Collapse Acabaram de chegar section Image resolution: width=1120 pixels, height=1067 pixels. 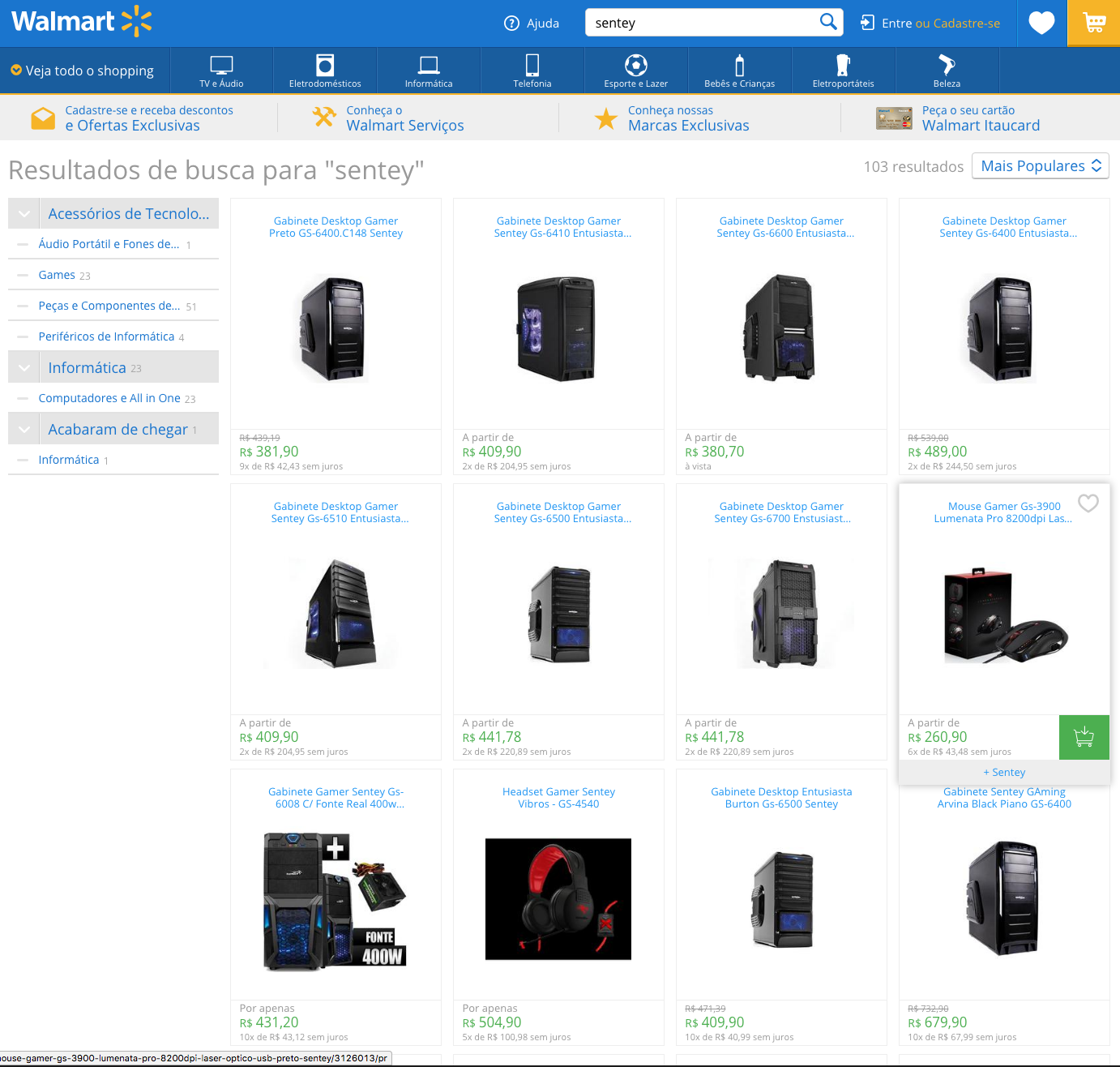[x=24, y=430]
